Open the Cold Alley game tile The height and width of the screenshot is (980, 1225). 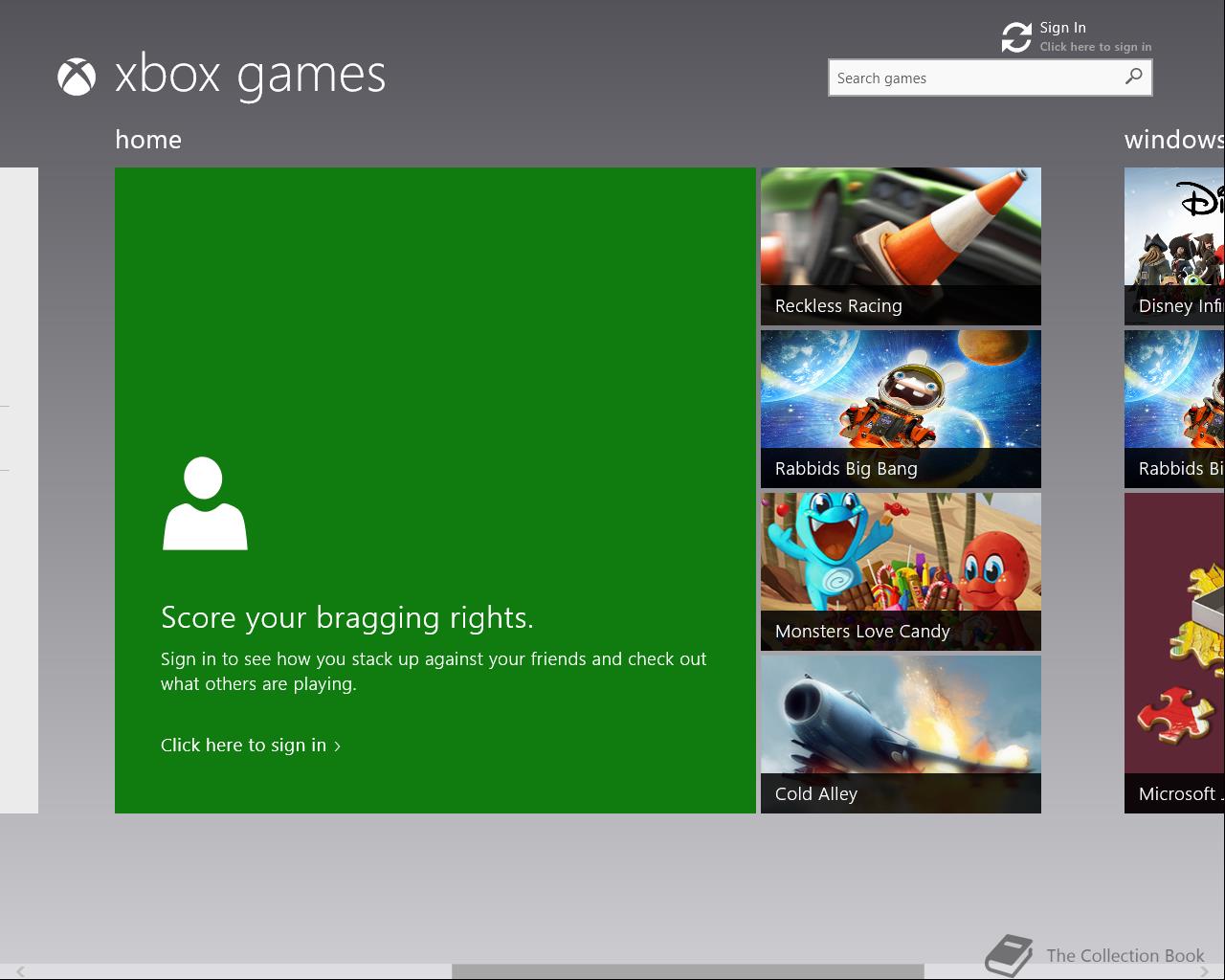901,734
